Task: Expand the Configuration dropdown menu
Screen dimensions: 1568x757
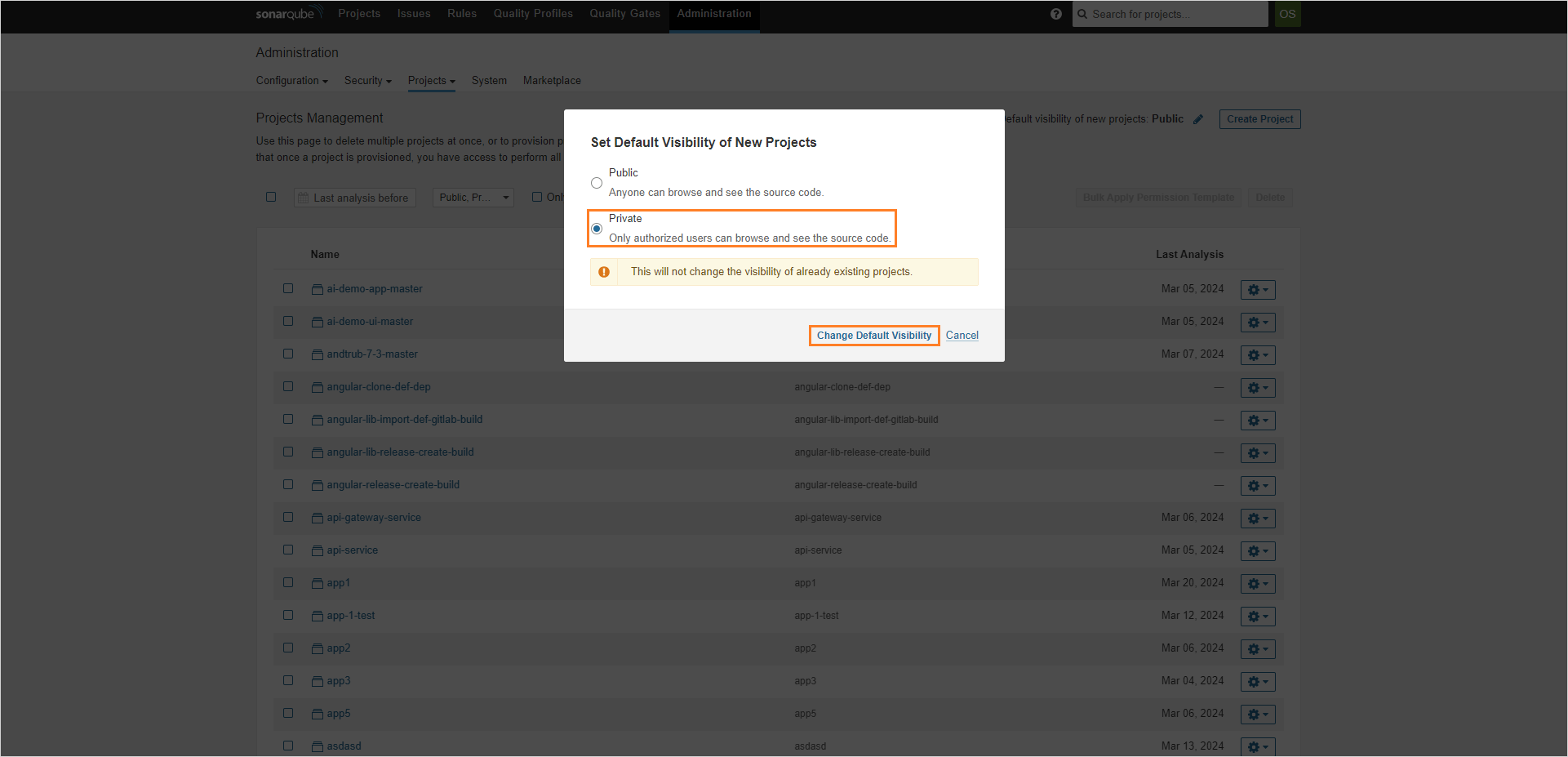Action: [x=291, y=80]
